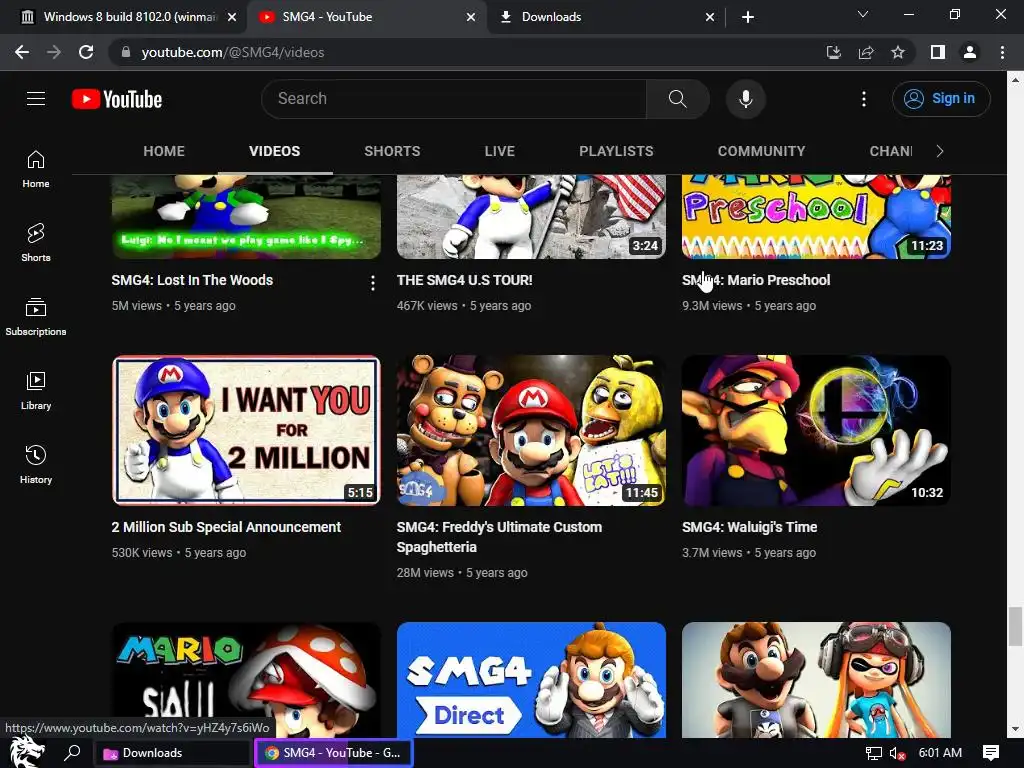Screen dimensions: 1024x768
Task: Click the search magnifier button
Action: [x=677, y=99]
